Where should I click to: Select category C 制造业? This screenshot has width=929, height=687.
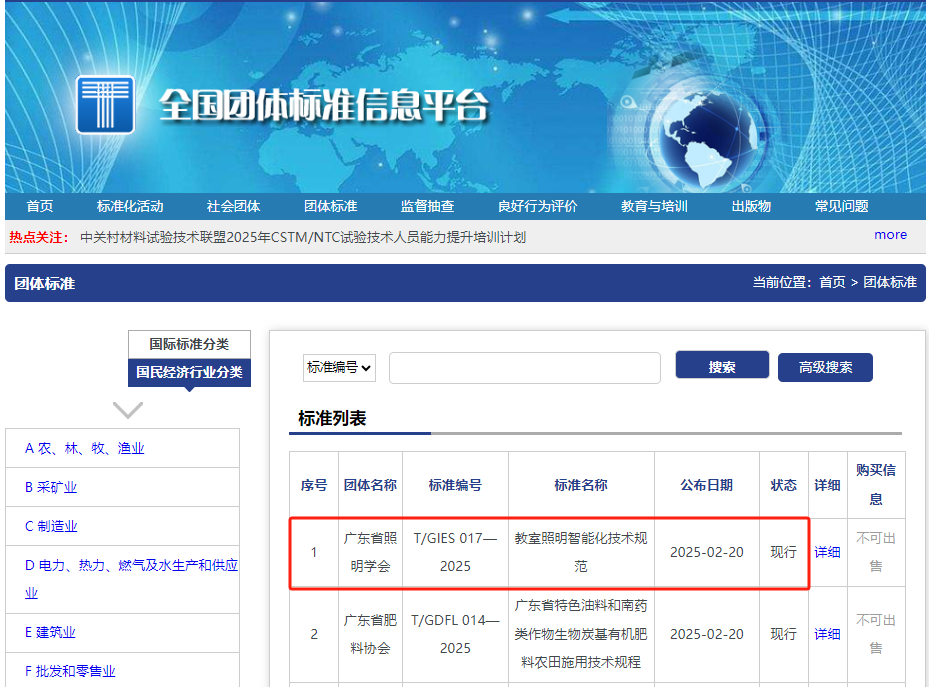pyautogui.click(x=51, y=527)
